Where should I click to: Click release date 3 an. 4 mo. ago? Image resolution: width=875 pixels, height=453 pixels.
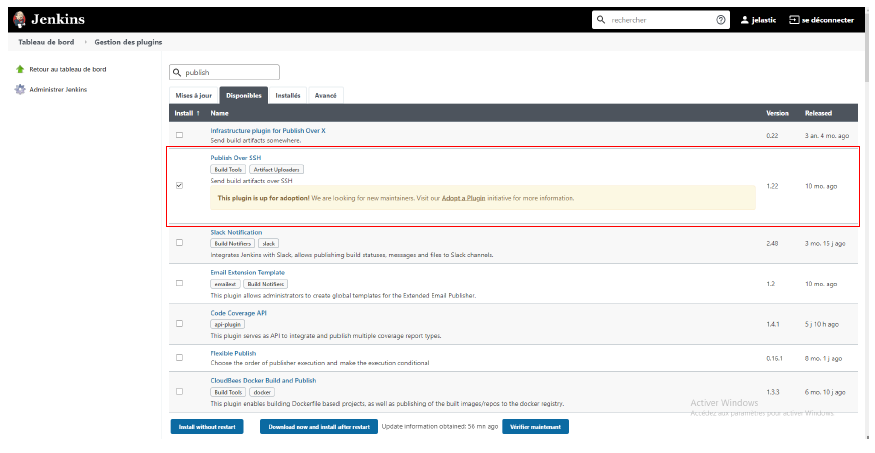coord(827,136)
